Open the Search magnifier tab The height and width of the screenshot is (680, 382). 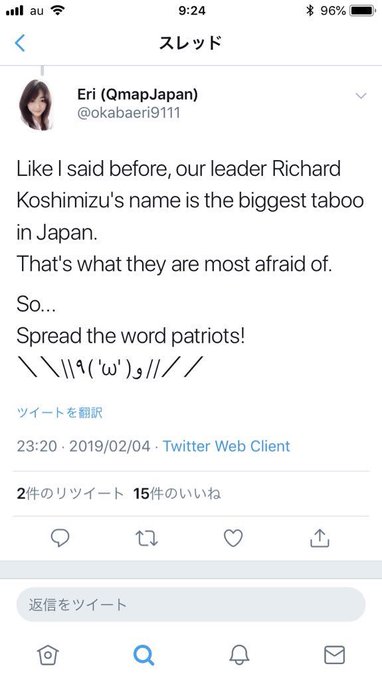tap(143, 654)
